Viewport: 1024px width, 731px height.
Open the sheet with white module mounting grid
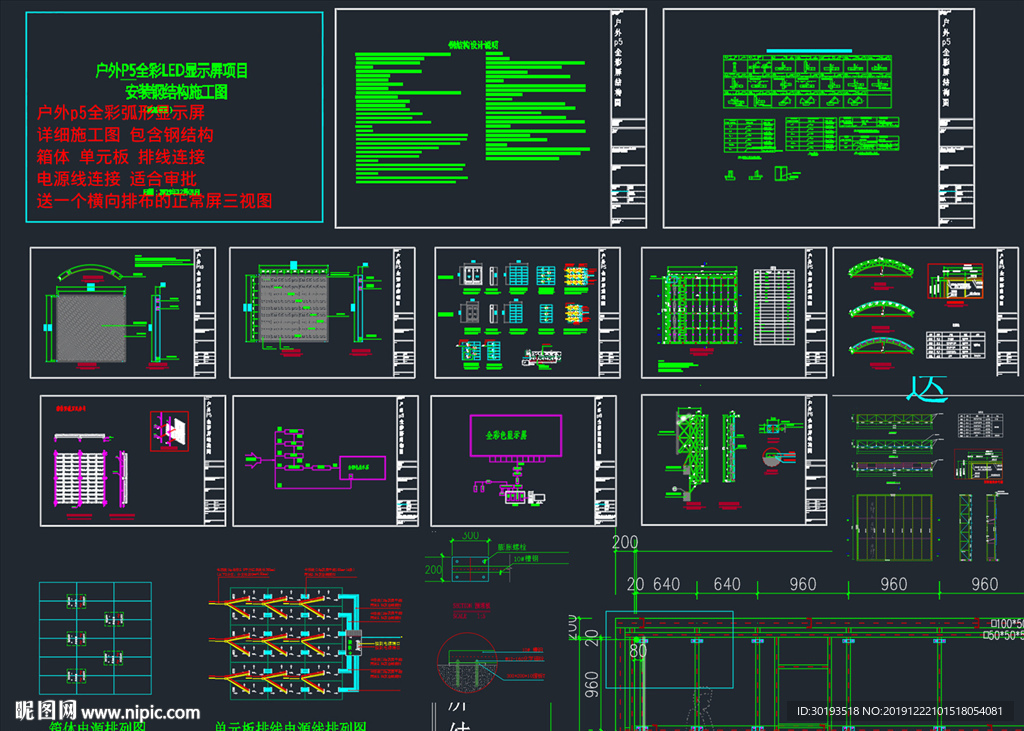click(x=133, y=461)
